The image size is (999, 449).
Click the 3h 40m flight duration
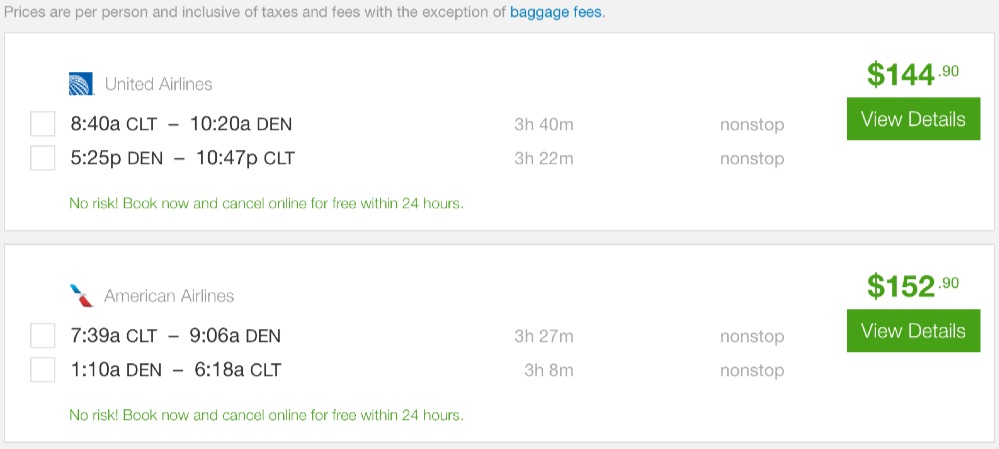pyautogui.click(x=544, y=125)
